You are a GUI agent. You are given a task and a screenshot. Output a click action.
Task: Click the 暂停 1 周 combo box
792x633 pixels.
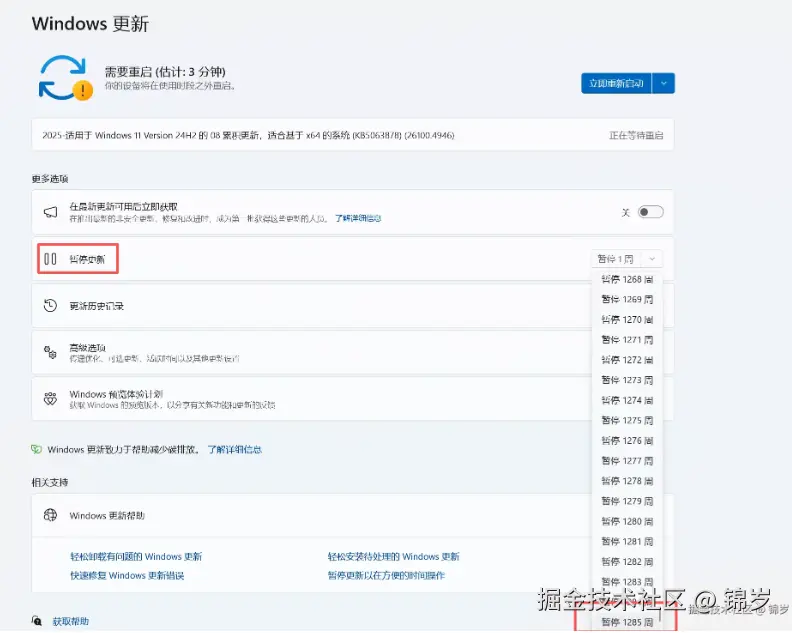pyautogui.click(x=626, y=259)
